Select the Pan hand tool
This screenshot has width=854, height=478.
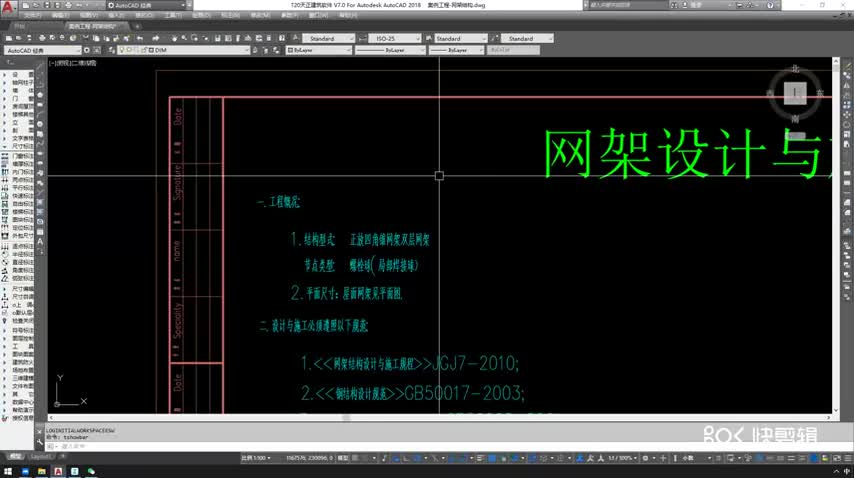(x=174, y=39)
